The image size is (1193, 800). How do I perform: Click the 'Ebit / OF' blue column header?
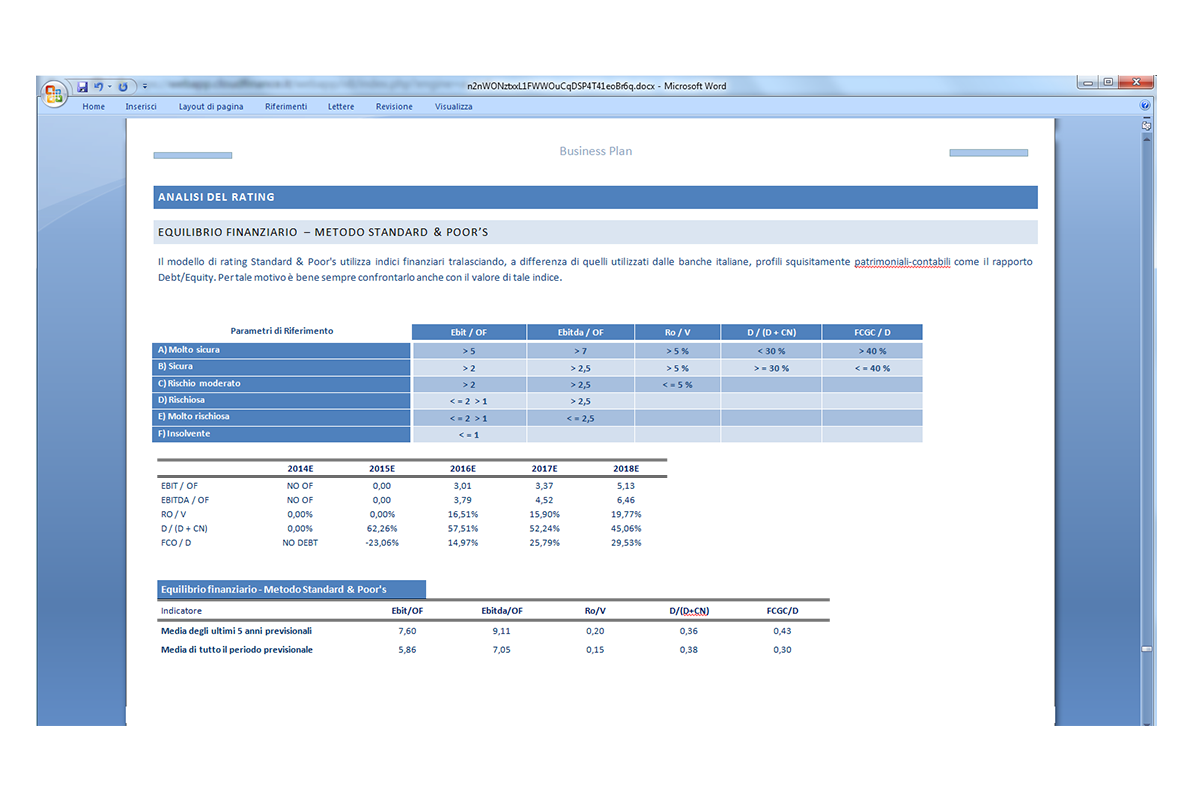[x=469, y=333]
